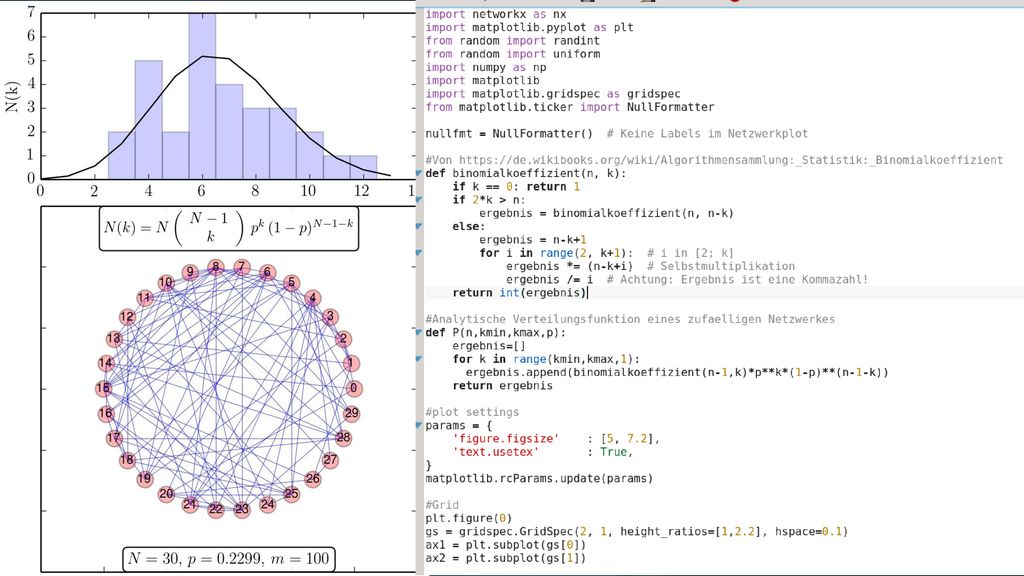Click the line 'matplotlib.rcParams.update(params)'

539,479
